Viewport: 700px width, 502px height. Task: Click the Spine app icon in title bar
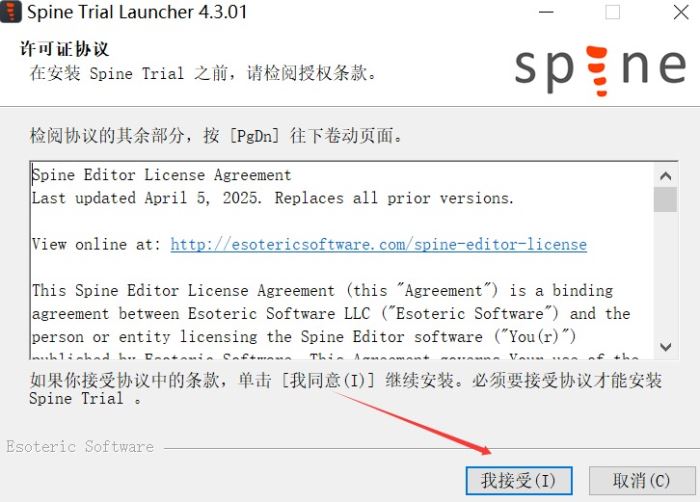tap(11, 12)
